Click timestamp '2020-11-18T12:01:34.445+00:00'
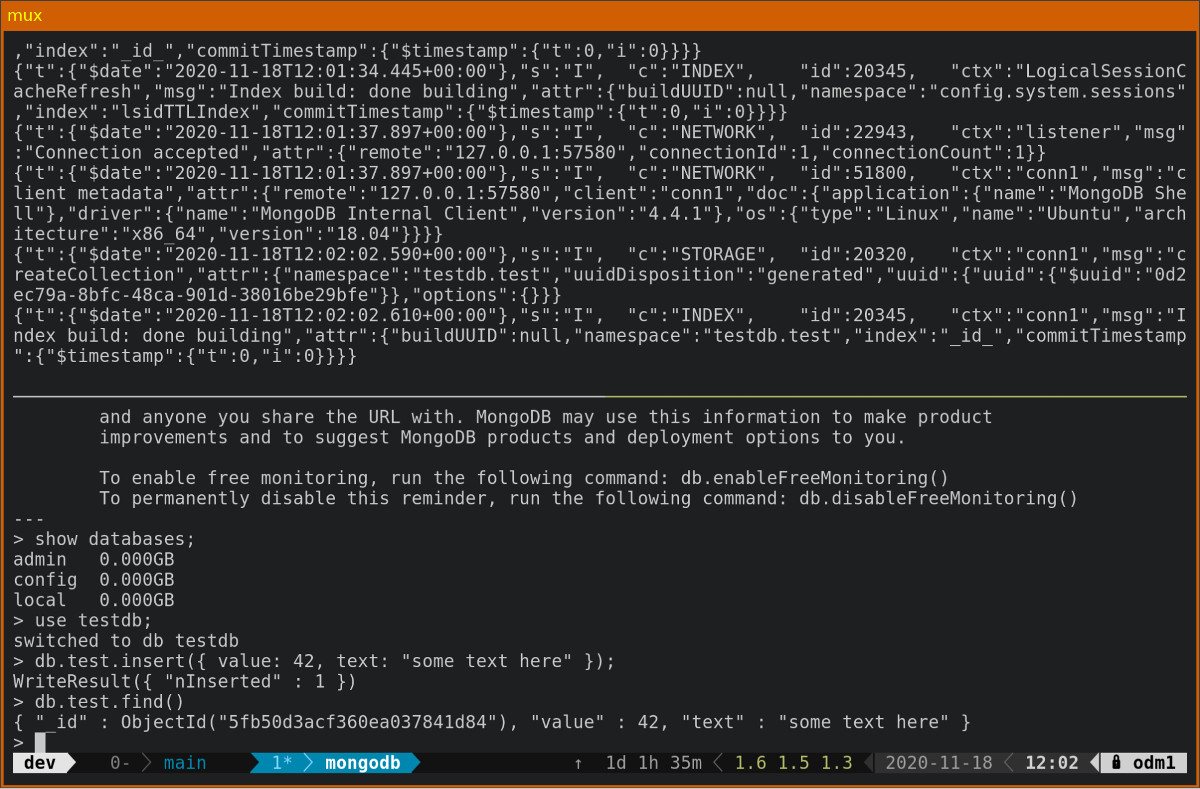Image resolution: width=1200 pixels, height=789 pixels. pyautogui.click(x=337, y=72)
